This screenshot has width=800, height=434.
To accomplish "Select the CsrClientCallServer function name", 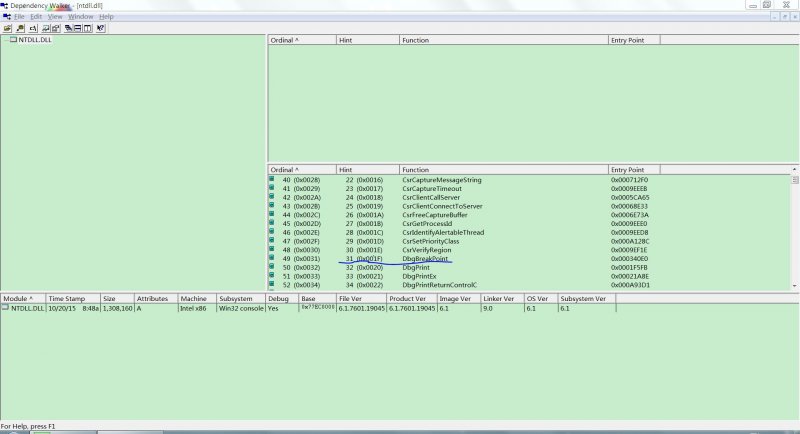I will click(431, 197).
